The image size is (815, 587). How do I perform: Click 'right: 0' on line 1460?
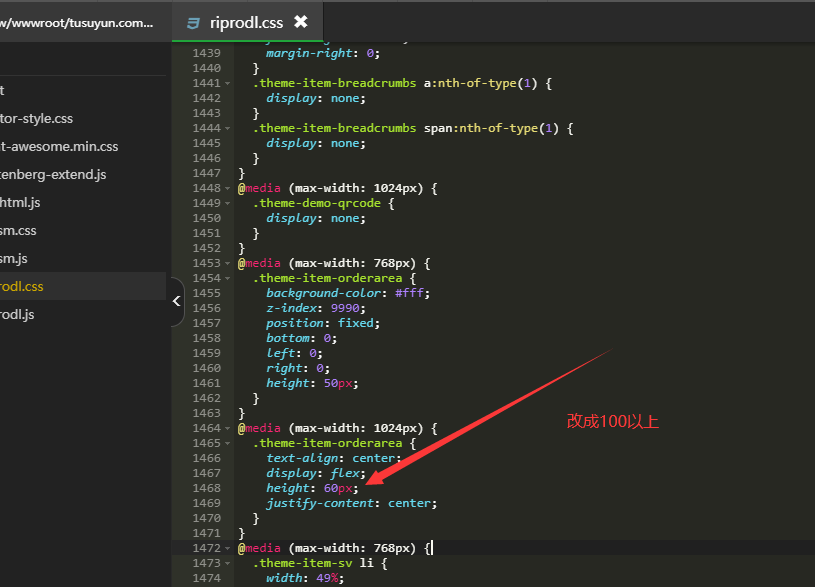tap(298, 368)
